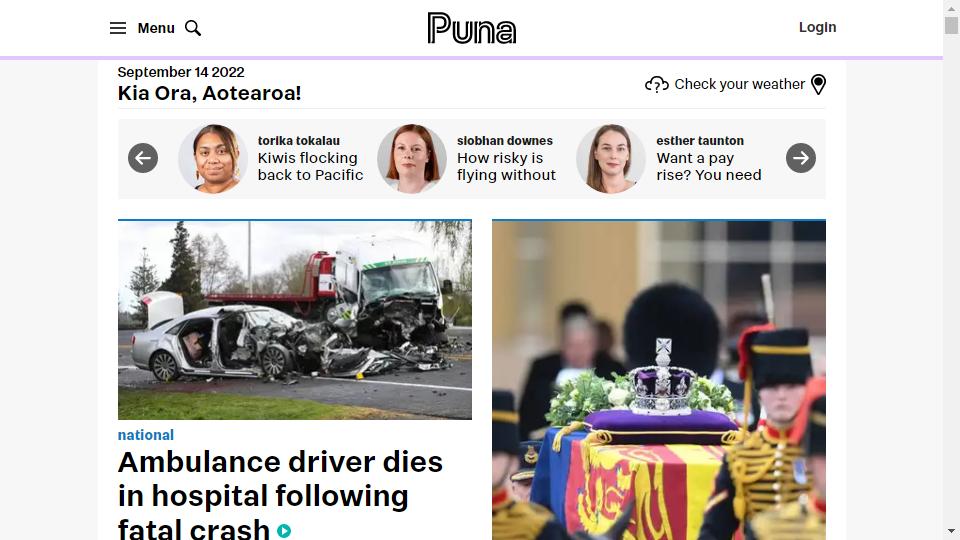Open the national category link
This screenshot has height=540, width=960.
pyautogui.click(x=146, y=435)
